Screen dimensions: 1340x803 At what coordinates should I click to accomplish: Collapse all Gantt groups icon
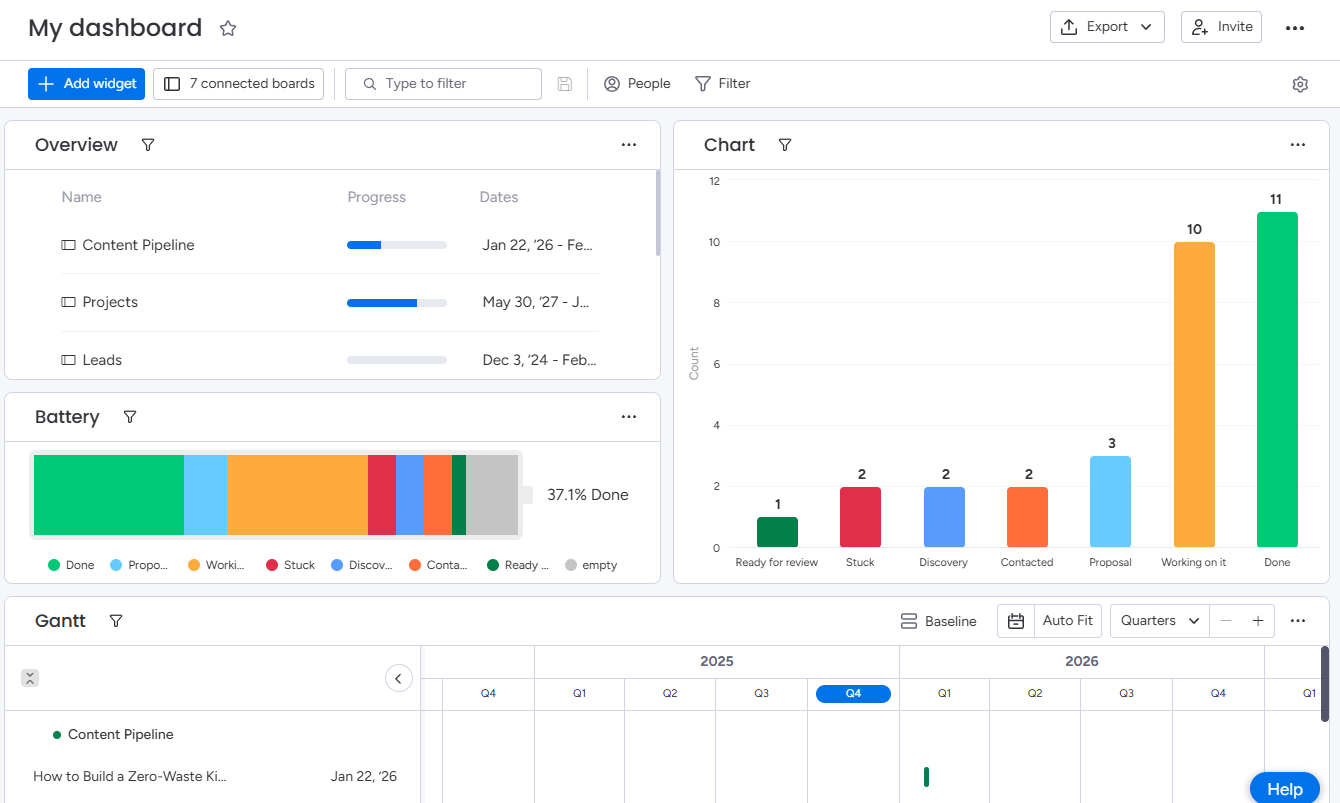click(x=30, y=678)
